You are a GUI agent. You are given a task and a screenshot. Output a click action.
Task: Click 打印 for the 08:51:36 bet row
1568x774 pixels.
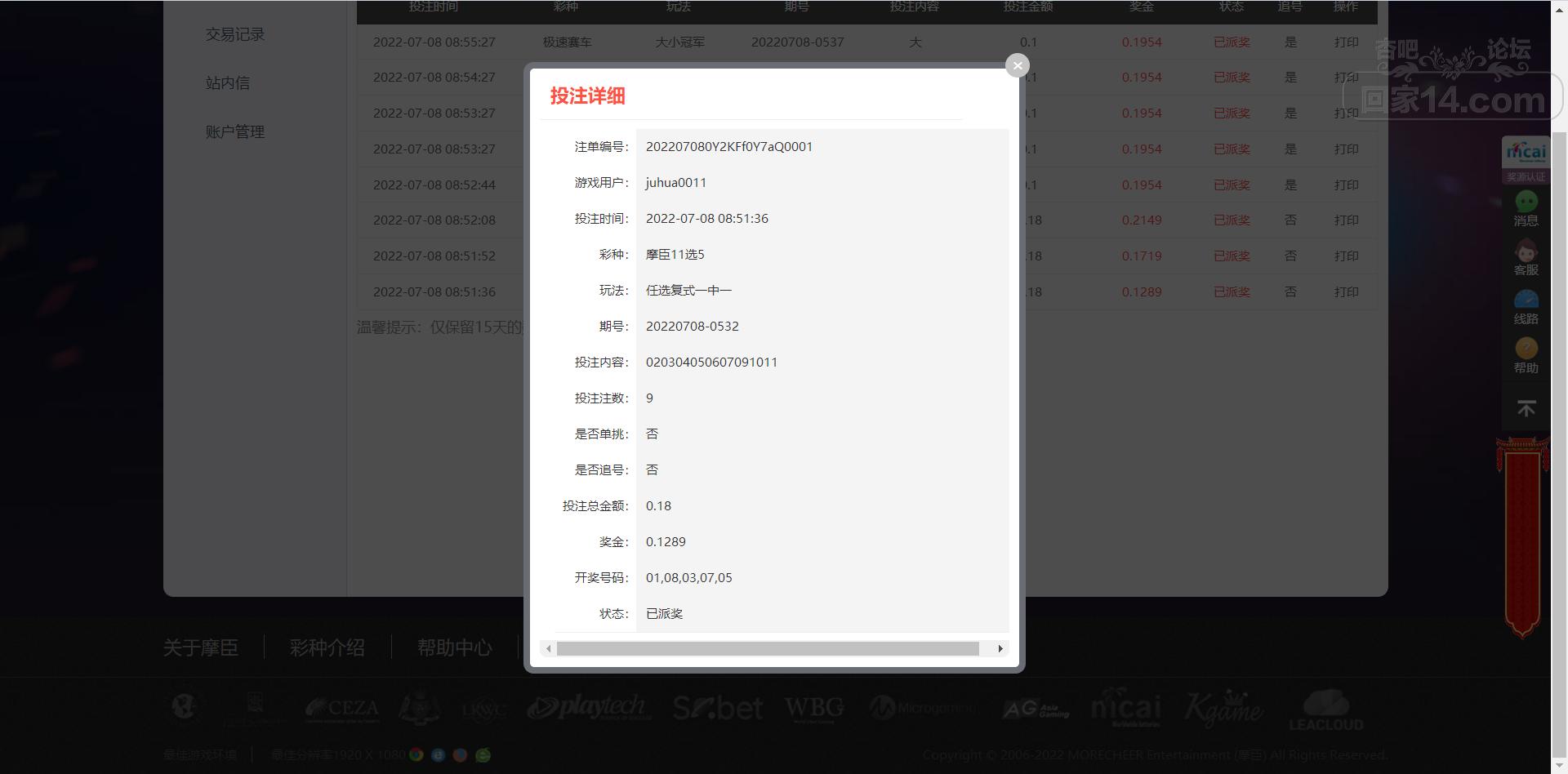pos(1346,291)
